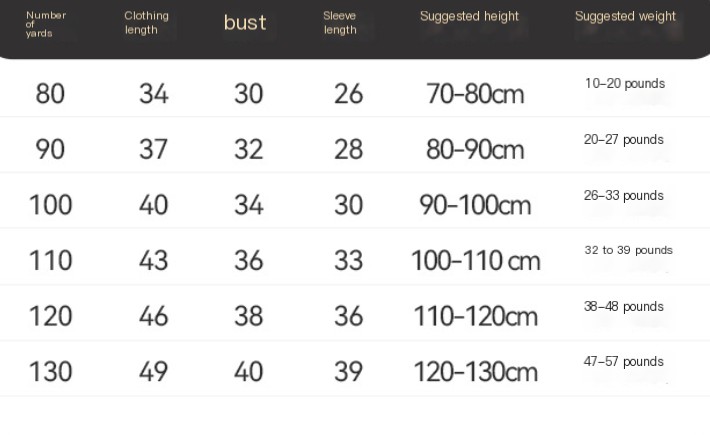
Task: Click the '10-20 pounds' weight cell
Action: 625,84
